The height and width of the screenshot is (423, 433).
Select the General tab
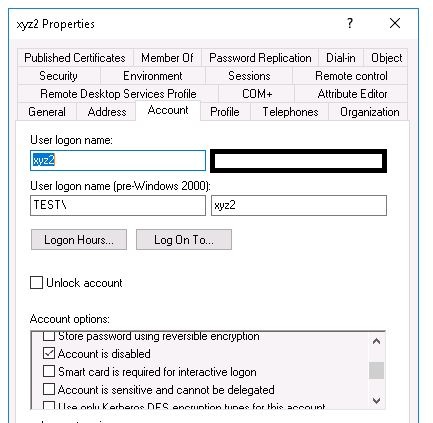point(47,112)
